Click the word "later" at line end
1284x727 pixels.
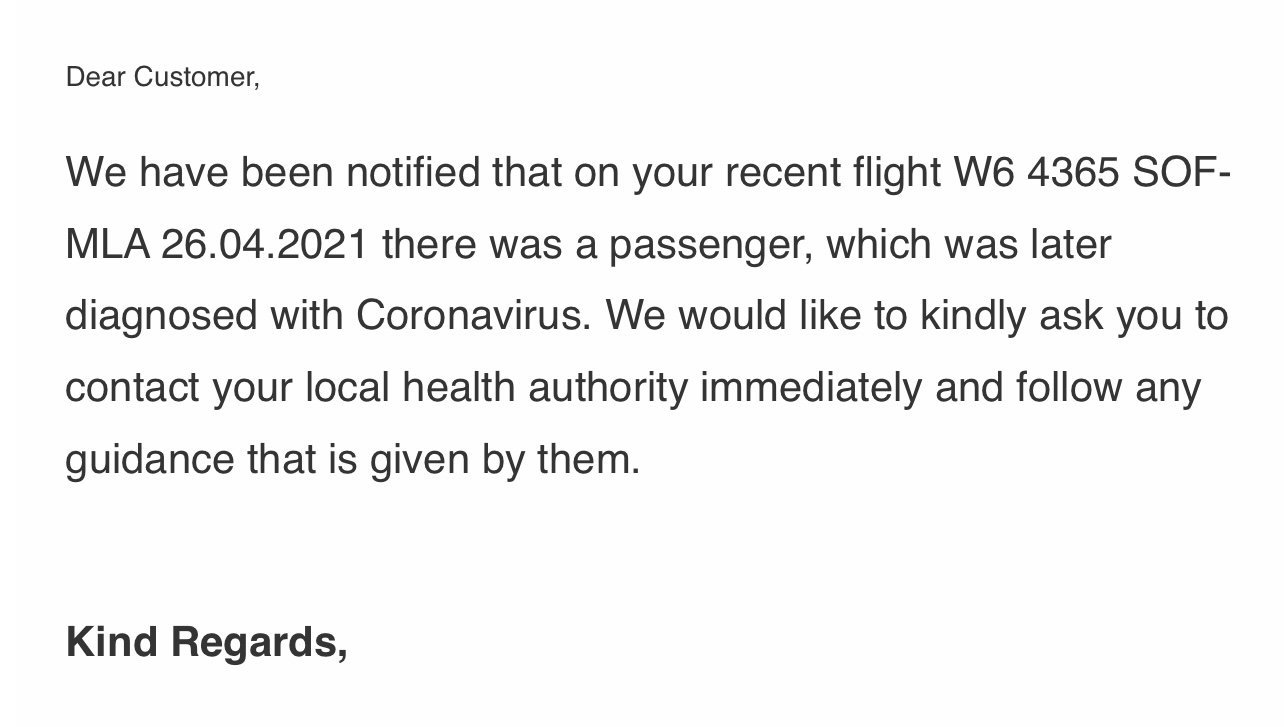coord(1071,245)
